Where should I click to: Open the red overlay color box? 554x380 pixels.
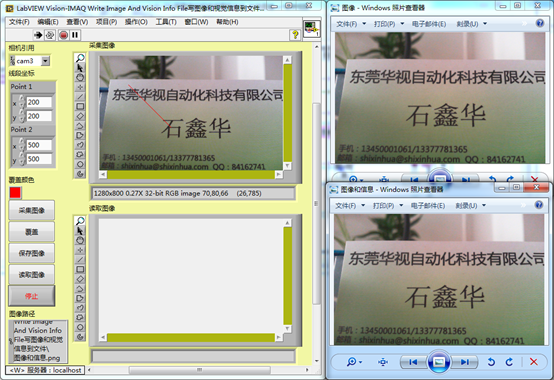pos(15,192)
